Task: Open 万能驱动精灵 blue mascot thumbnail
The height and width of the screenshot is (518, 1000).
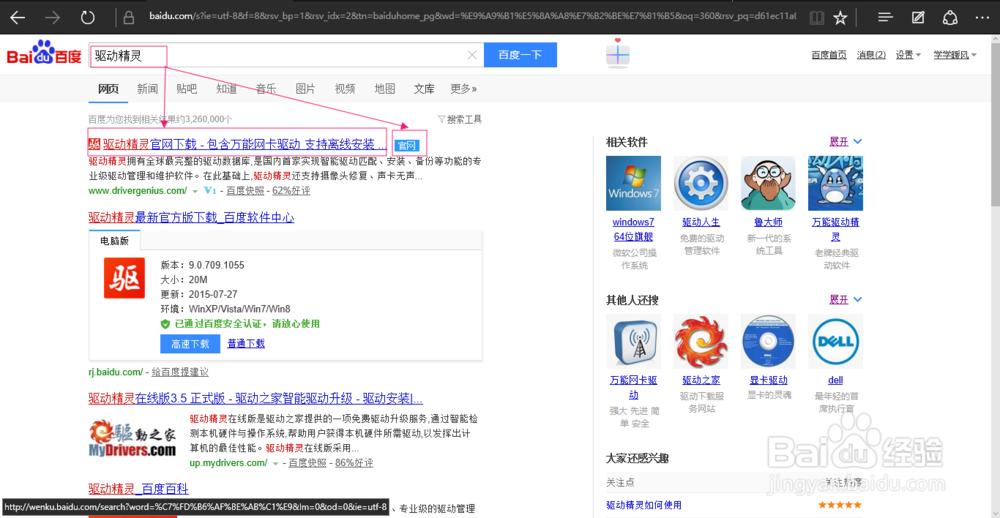Action: 835,183
